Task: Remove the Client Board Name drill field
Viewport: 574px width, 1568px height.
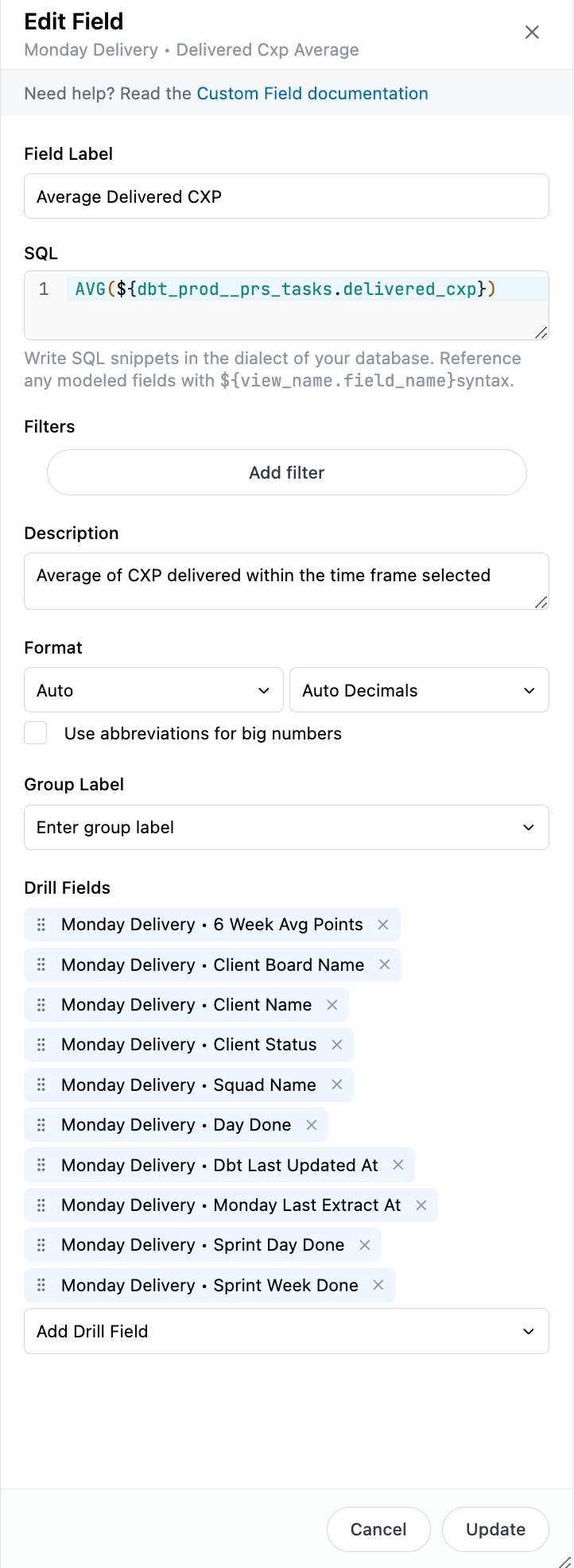Action: (385, 964)
